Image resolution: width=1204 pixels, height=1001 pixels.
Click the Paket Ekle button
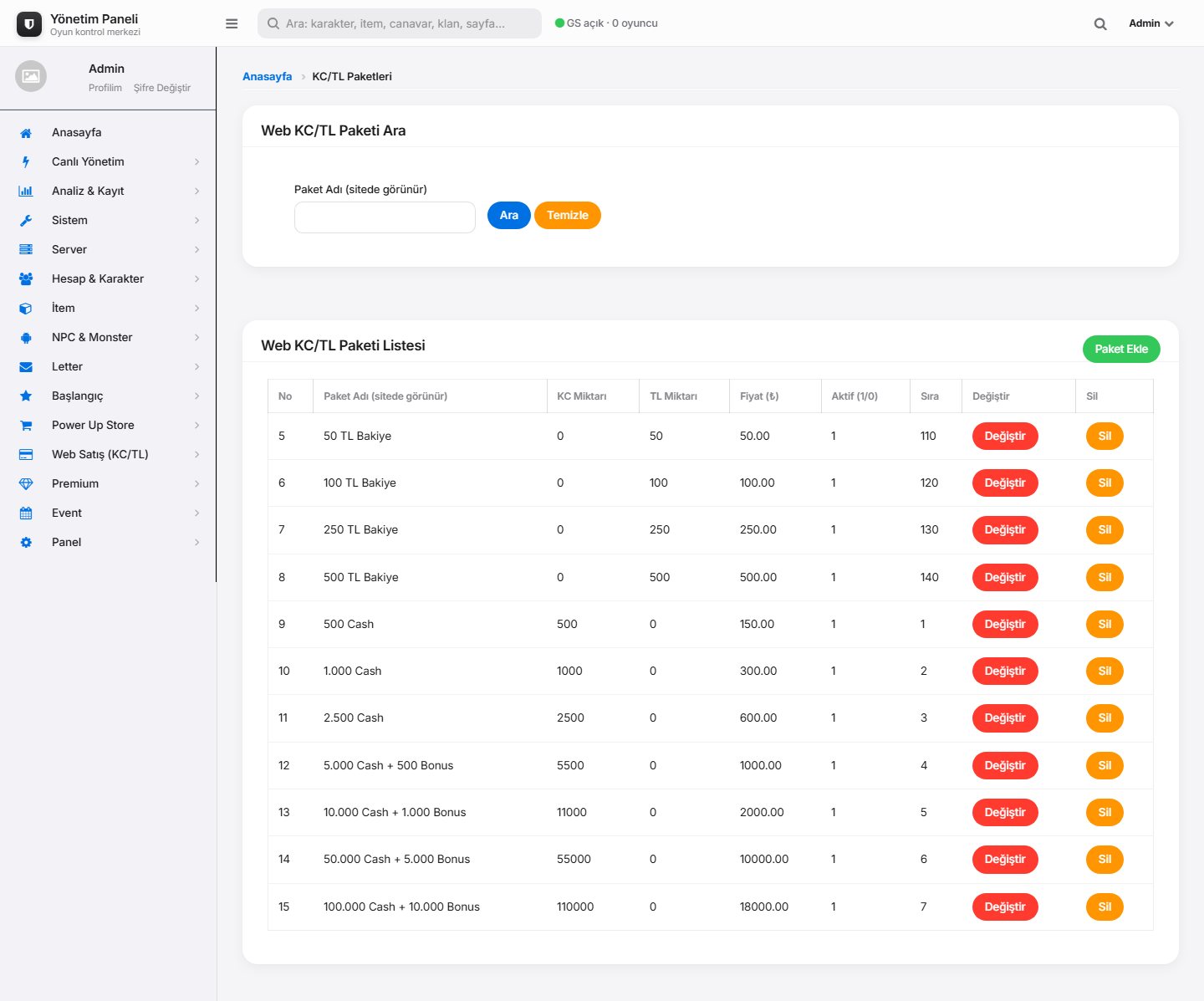(1121, 349)
